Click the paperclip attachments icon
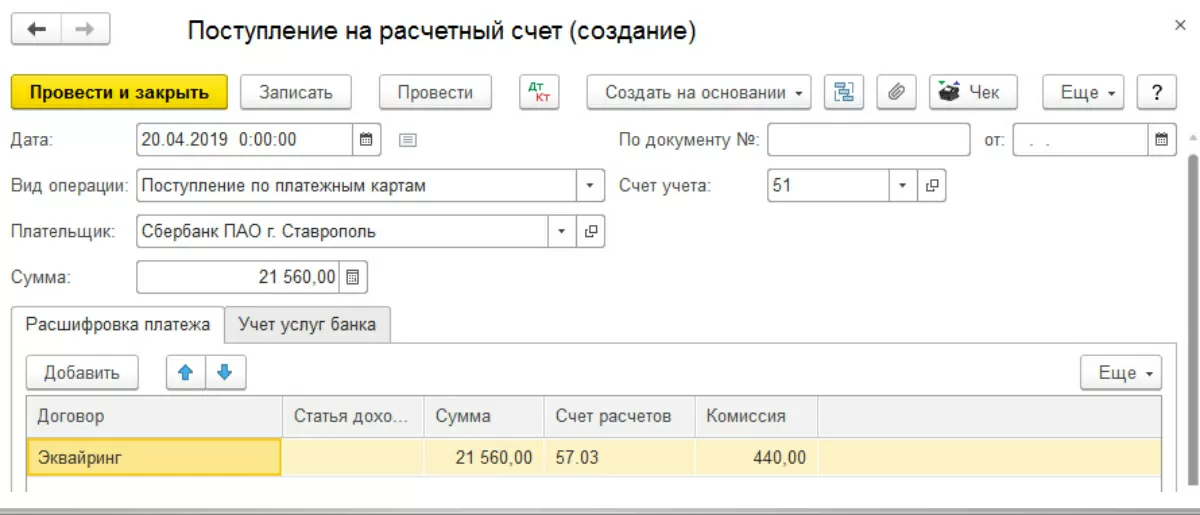Image resolution: width=1200 pixels, height=515 pixels. [x=896, y=93]
